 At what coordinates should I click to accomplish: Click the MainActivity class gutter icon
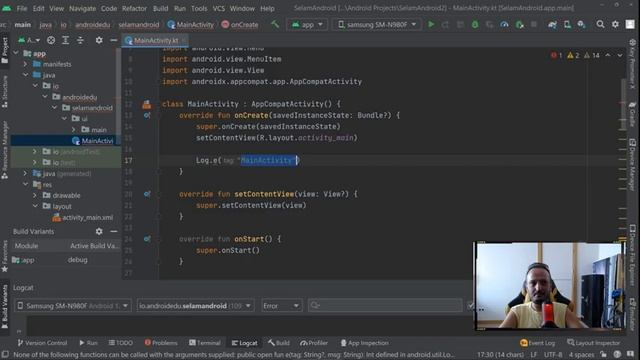tap(147, 104)
